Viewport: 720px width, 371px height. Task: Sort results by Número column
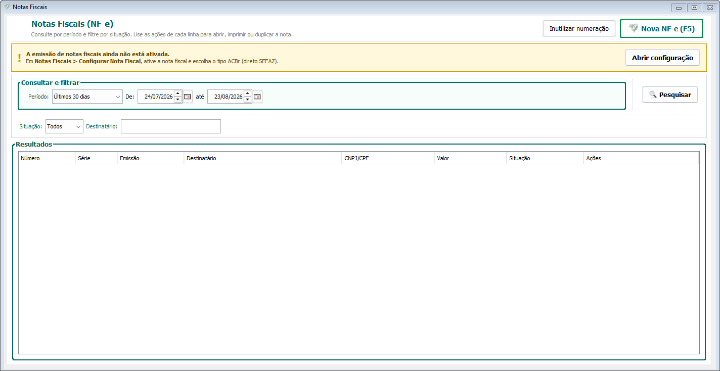(x=47, y=158)
